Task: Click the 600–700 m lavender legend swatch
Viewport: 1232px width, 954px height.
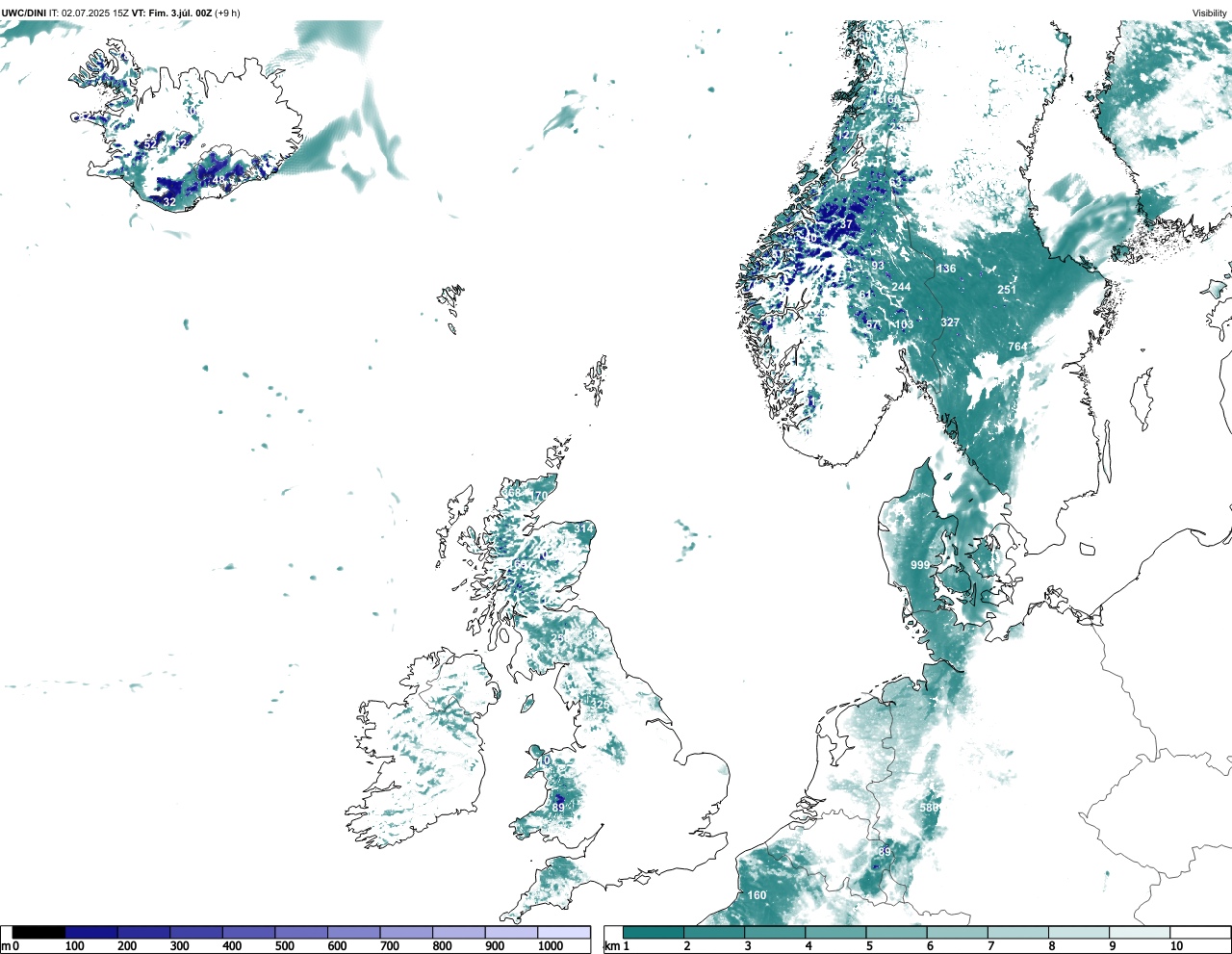Action: 354,933
